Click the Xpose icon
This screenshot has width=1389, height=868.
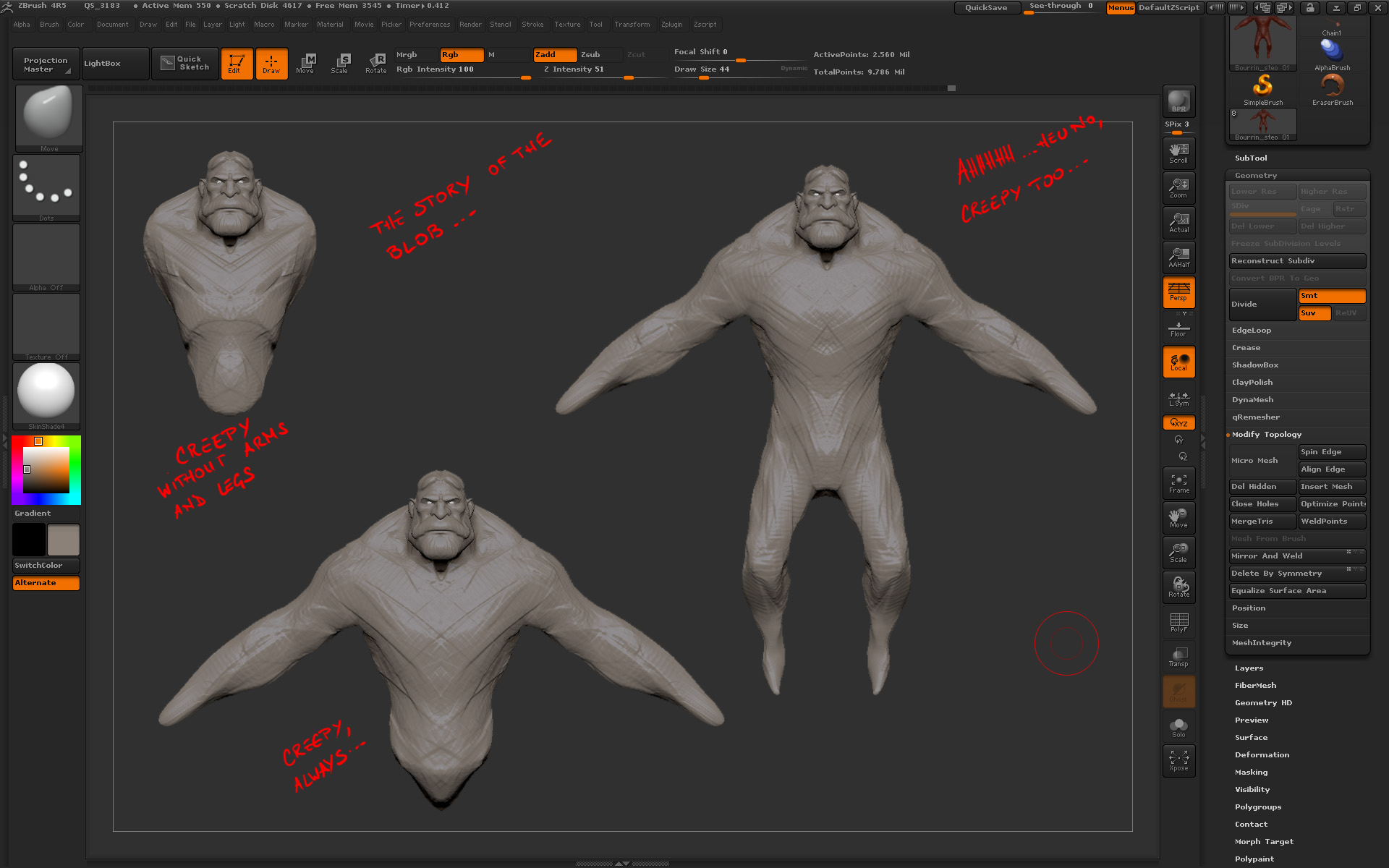1178,761
